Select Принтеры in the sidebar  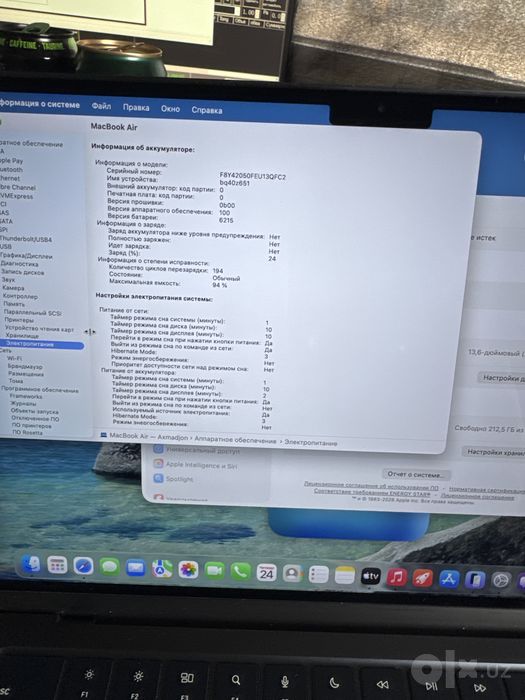tap(19, 320)
